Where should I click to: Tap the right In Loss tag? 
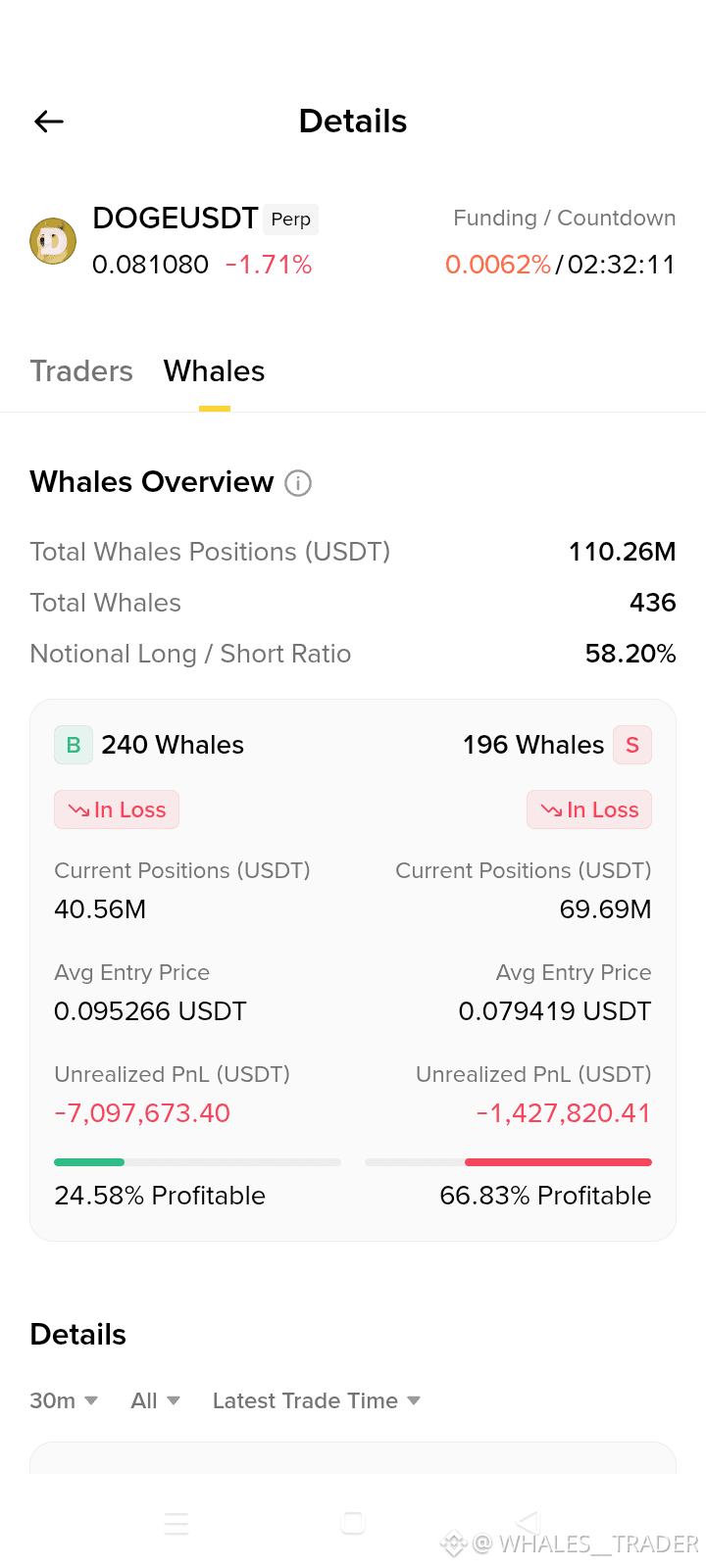click(x=589, y=809)
